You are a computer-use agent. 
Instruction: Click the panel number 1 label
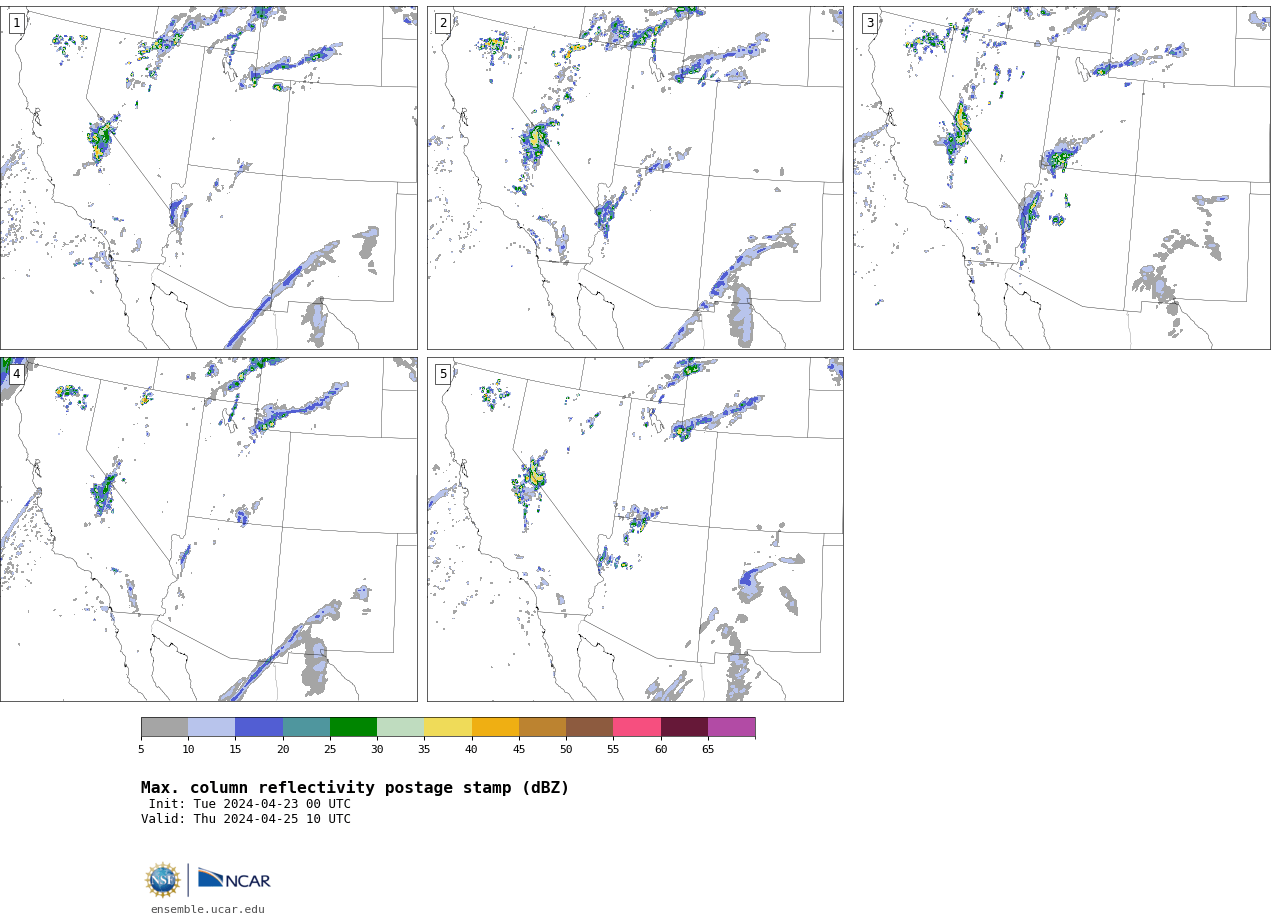pos(17,23)
